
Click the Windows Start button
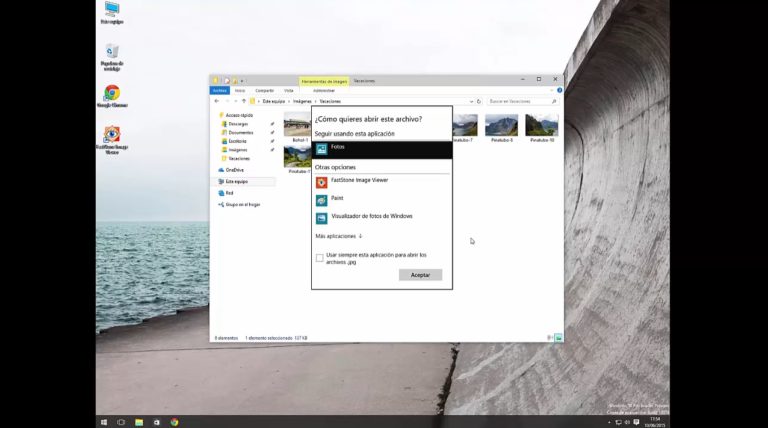(x=104, y=422)
